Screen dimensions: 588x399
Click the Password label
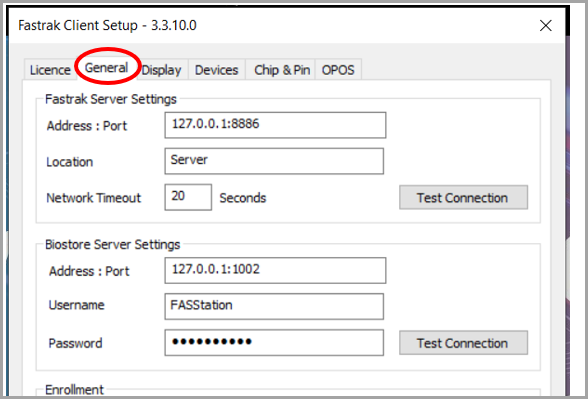[x=75, y=344]
